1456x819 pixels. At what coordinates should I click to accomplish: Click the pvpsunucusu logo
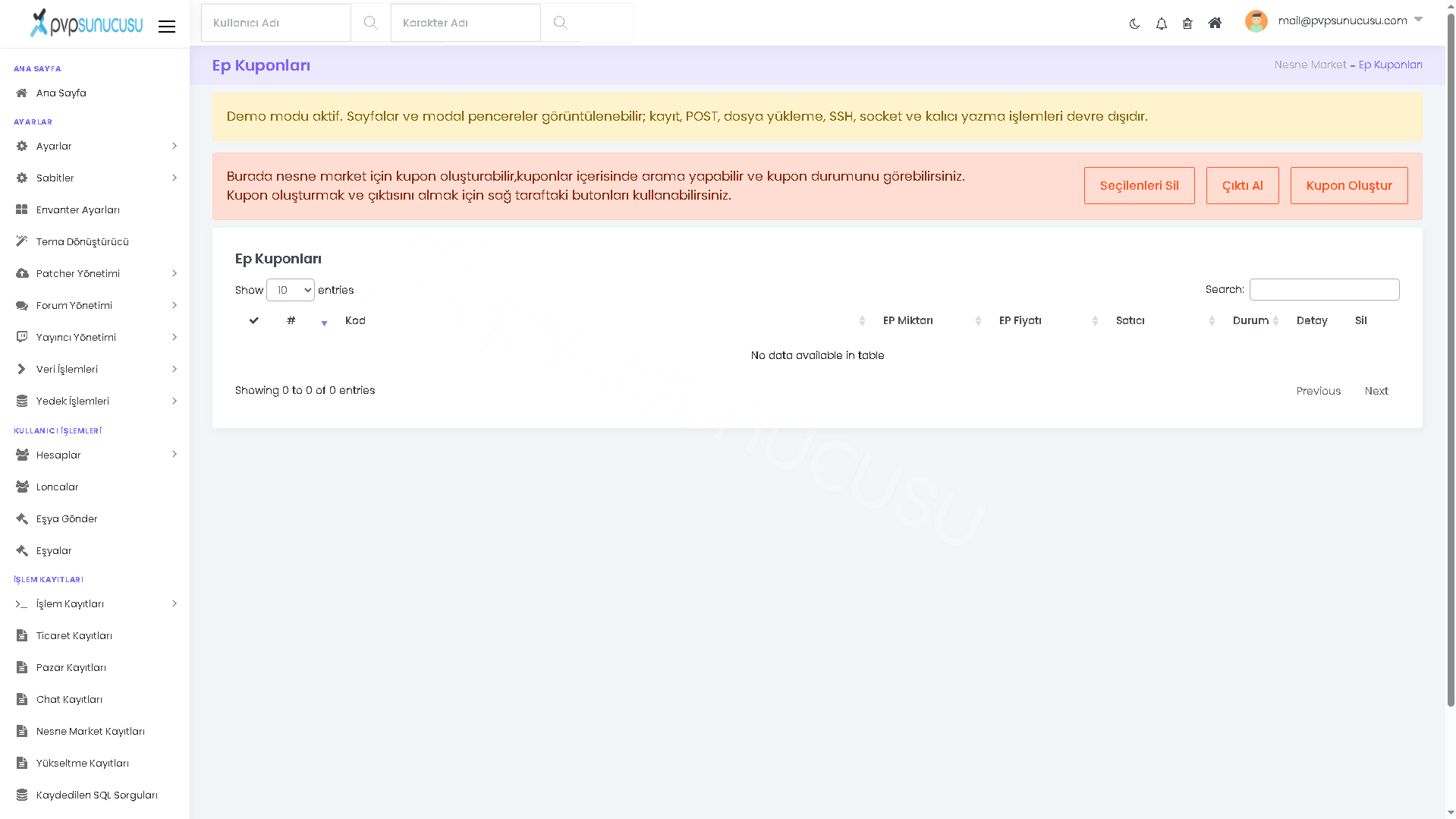point(86,23)
